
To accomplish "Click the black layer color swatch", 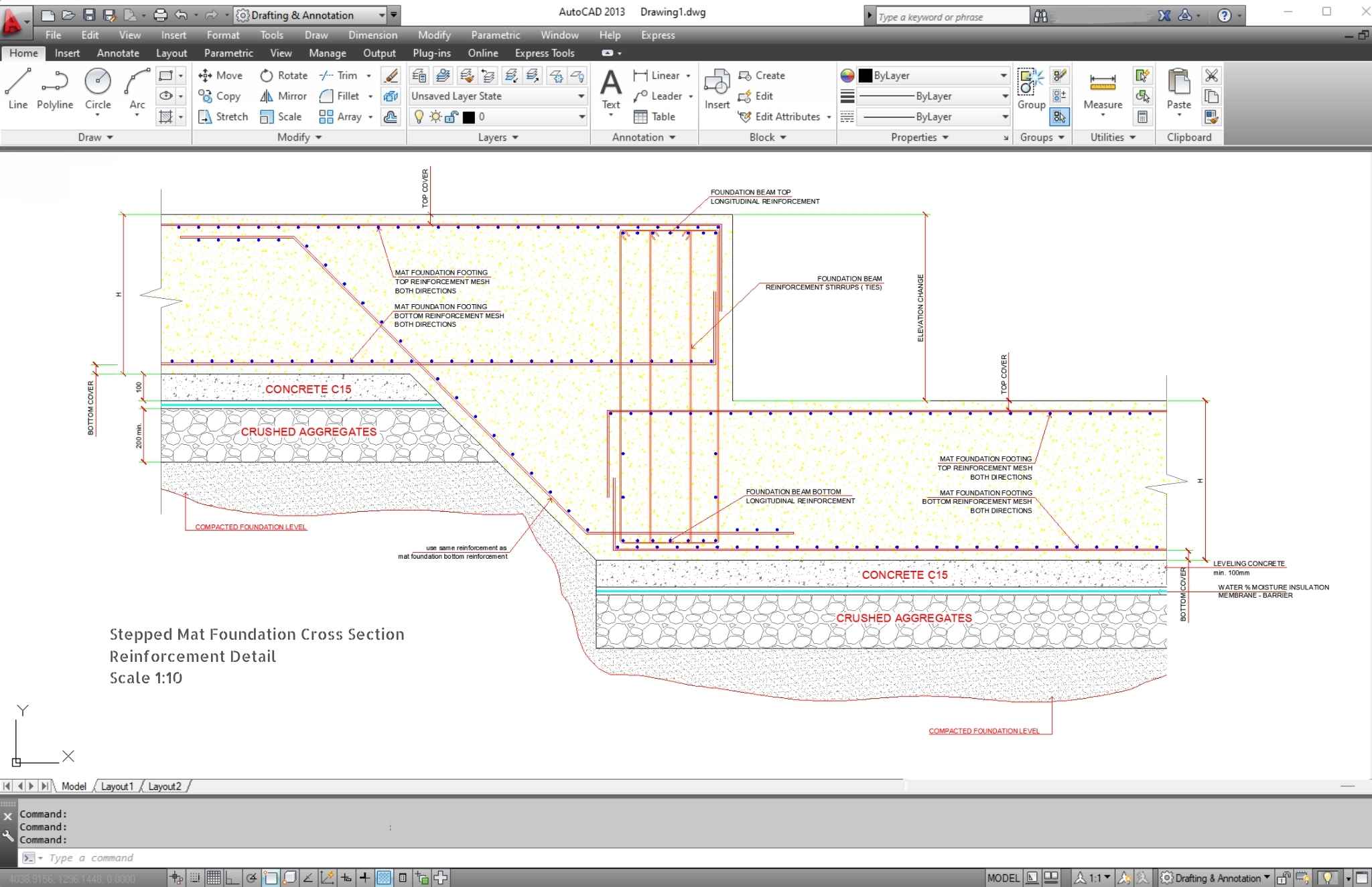I will click(x=469, y=117).
